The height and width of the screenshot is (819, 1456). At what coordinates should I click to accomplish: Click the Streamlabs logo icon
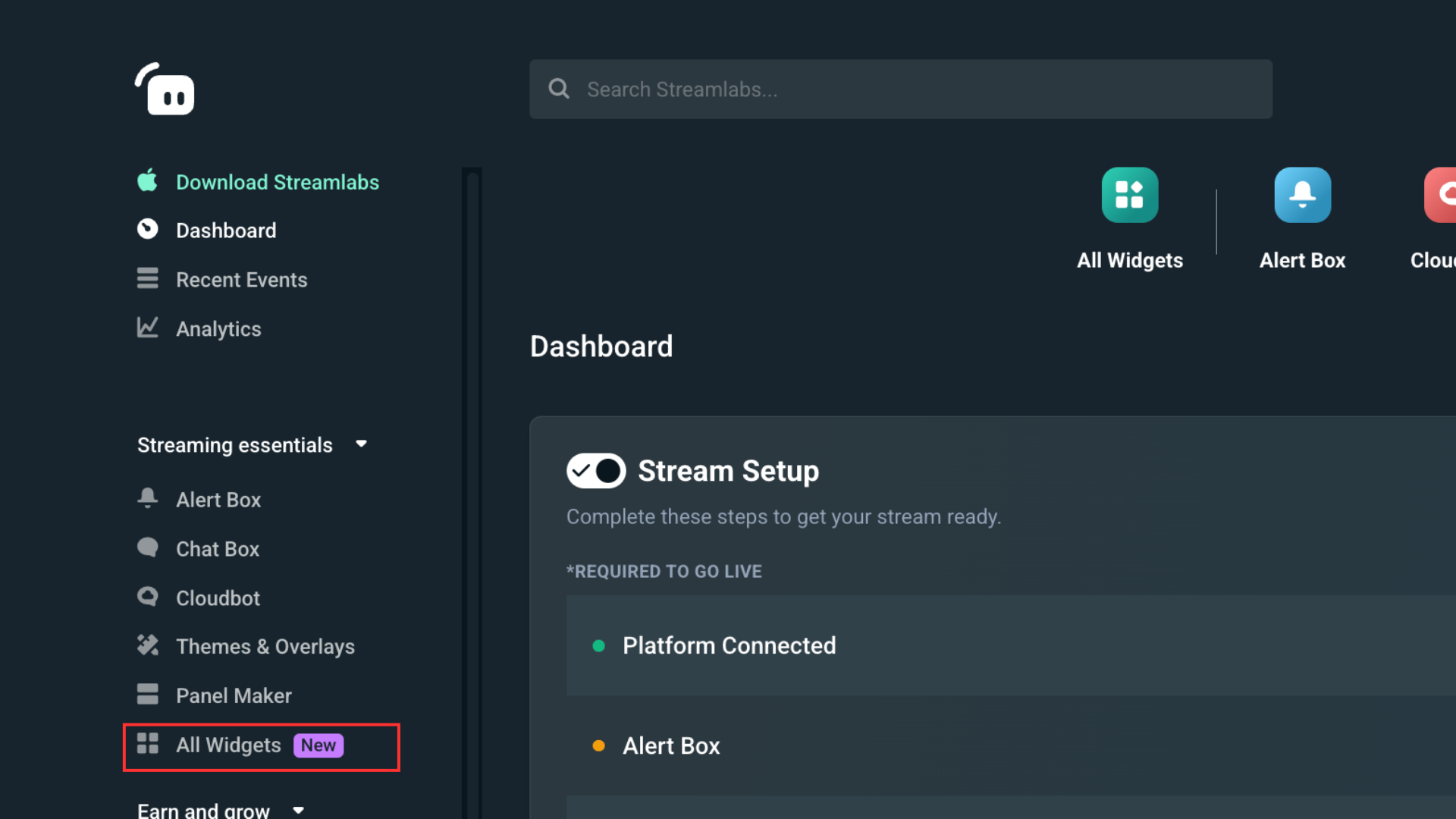(165, 89)
